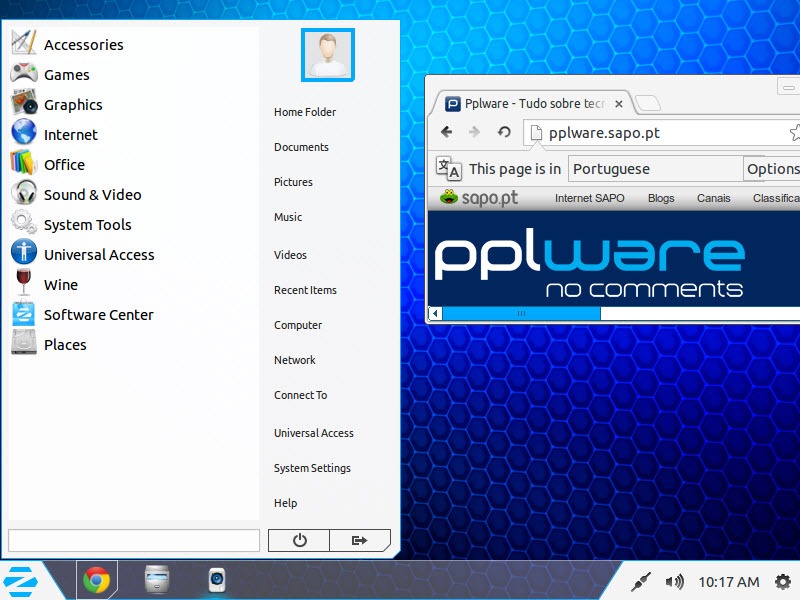800x600 pixels.
Task: Click the Chrome forward arrow
Action: coord(474,132)
